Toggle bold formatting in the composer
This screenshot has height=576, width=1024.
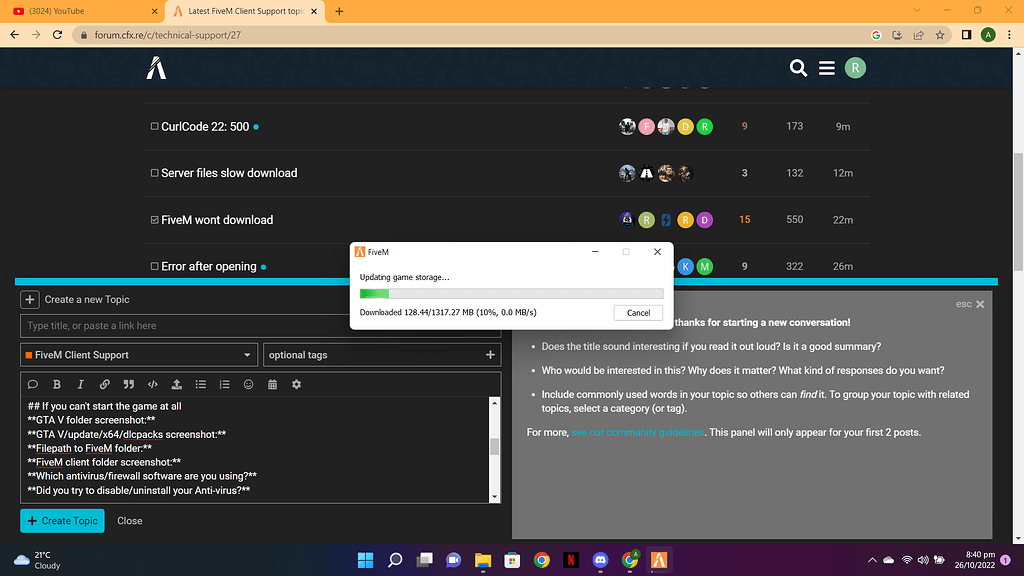click(x=57, y=384)
